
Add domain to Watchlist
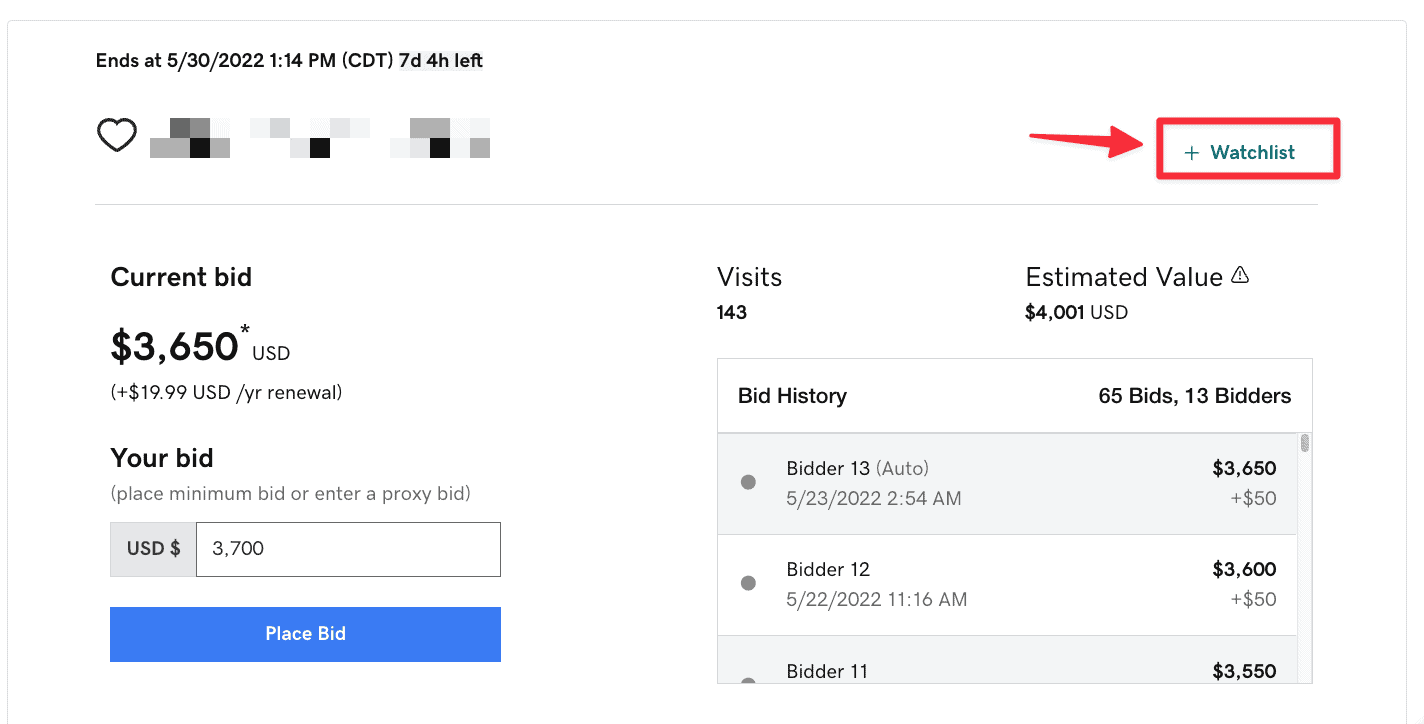pyautogui.click(x=1240, y=153)
